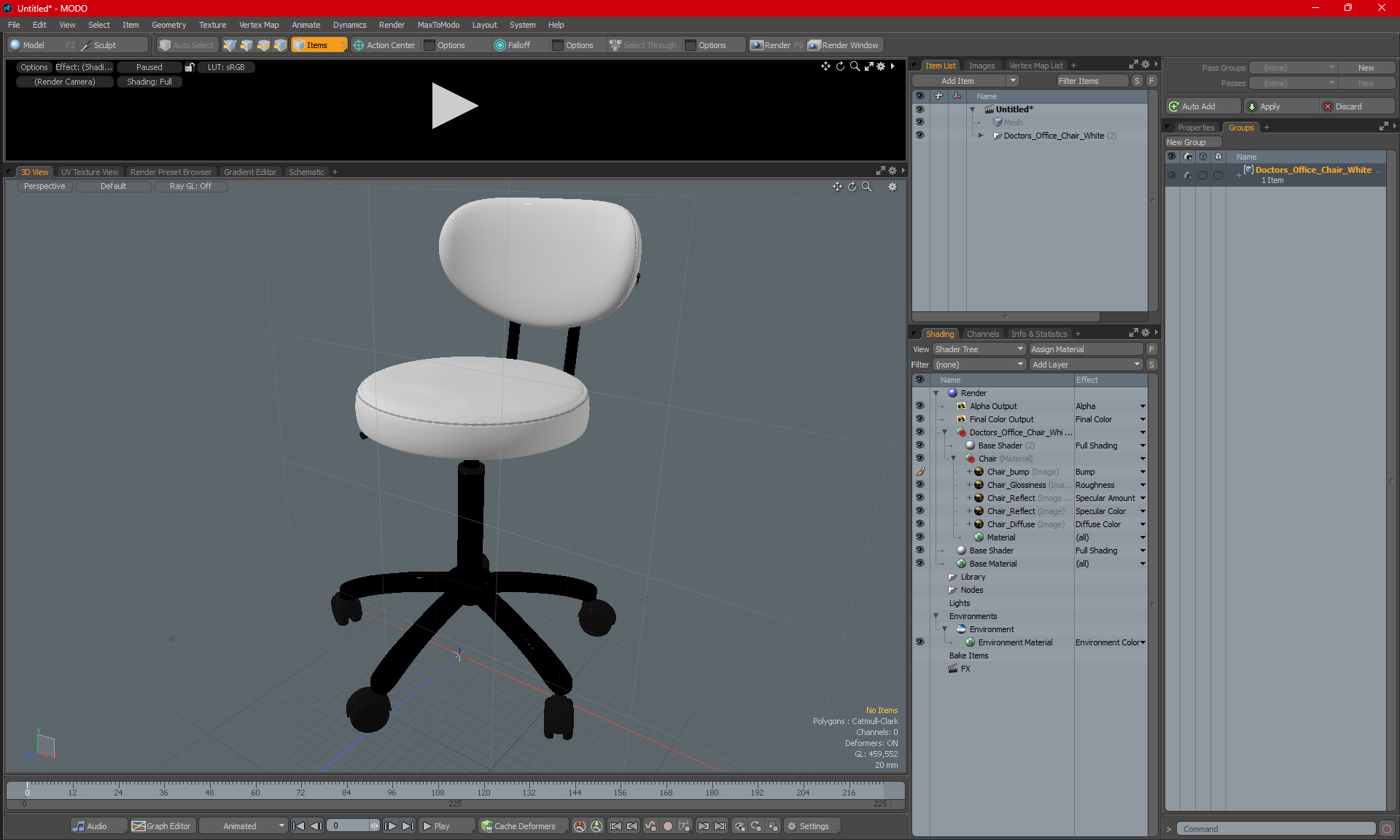Switch to UV Texture View tab

point(89,172)
